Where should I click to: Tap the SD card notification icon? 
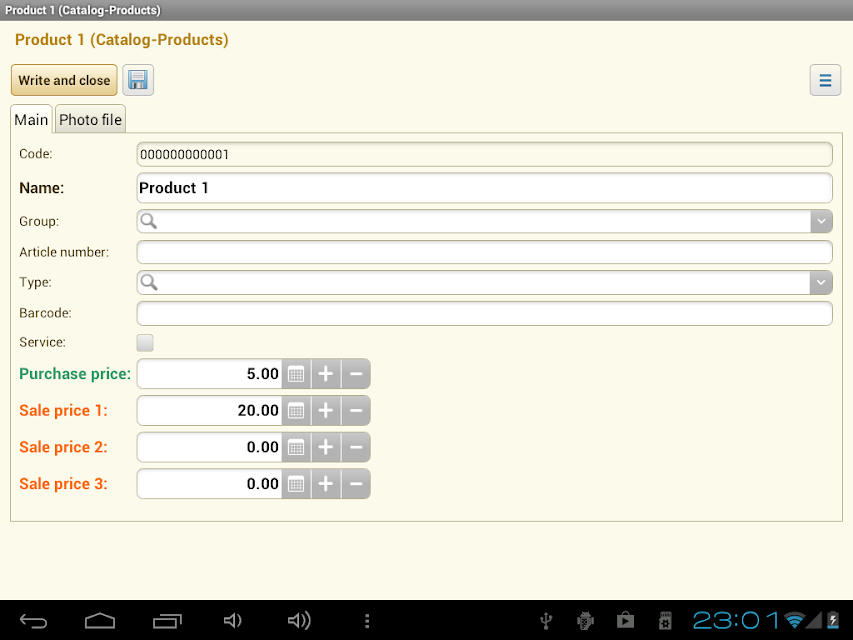point(665,620)
